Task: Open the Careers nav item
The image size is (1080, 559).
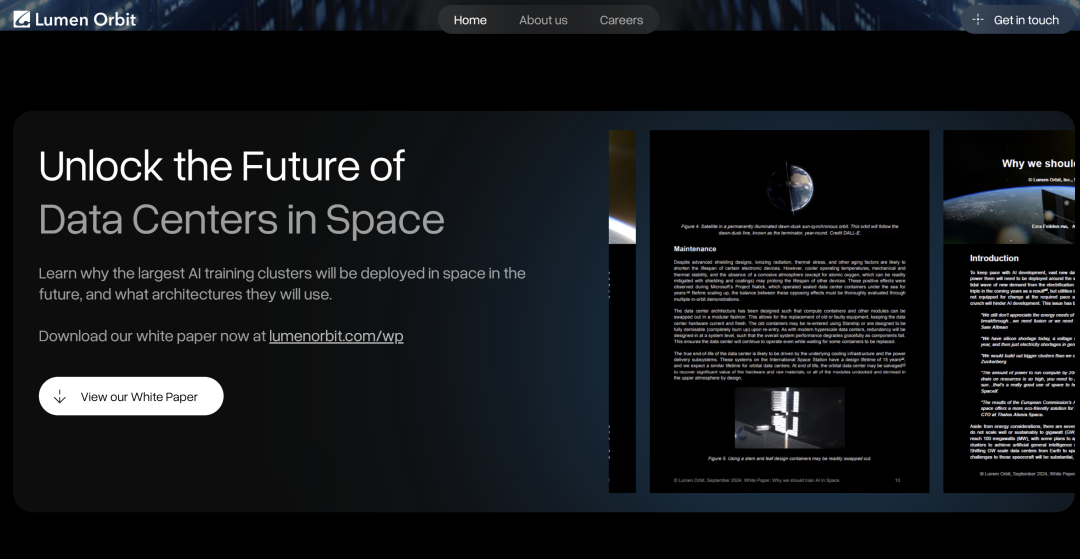Action: (x=621, y=20)
